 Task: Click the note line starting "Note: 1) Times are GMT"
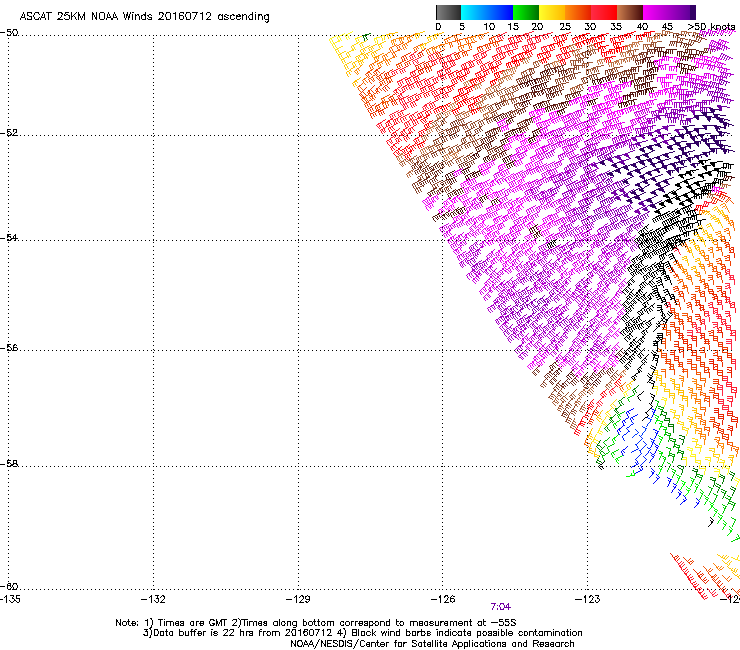[x=316, y=623]
